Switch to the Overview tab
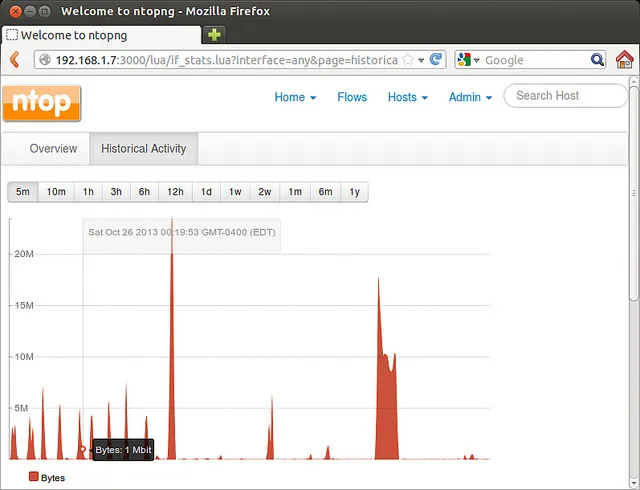The image size is (640, 490). point(53,149)
